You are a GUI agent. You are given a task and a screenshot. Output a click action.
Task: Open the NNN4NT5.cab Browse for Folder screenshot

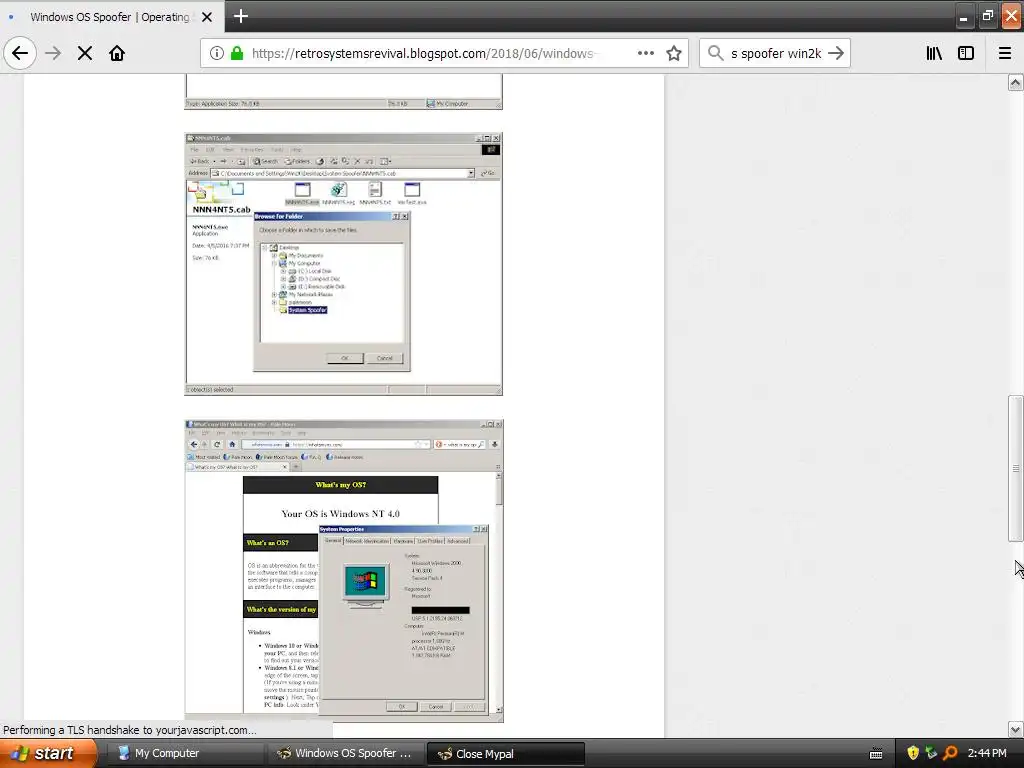click(x=344, y=264)
